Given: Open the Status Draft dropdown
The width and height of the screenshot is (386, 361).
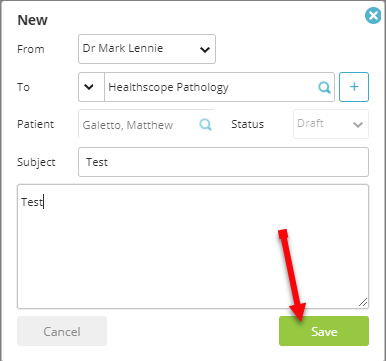Looking at the screenshot, I should [x=331, y=124].
